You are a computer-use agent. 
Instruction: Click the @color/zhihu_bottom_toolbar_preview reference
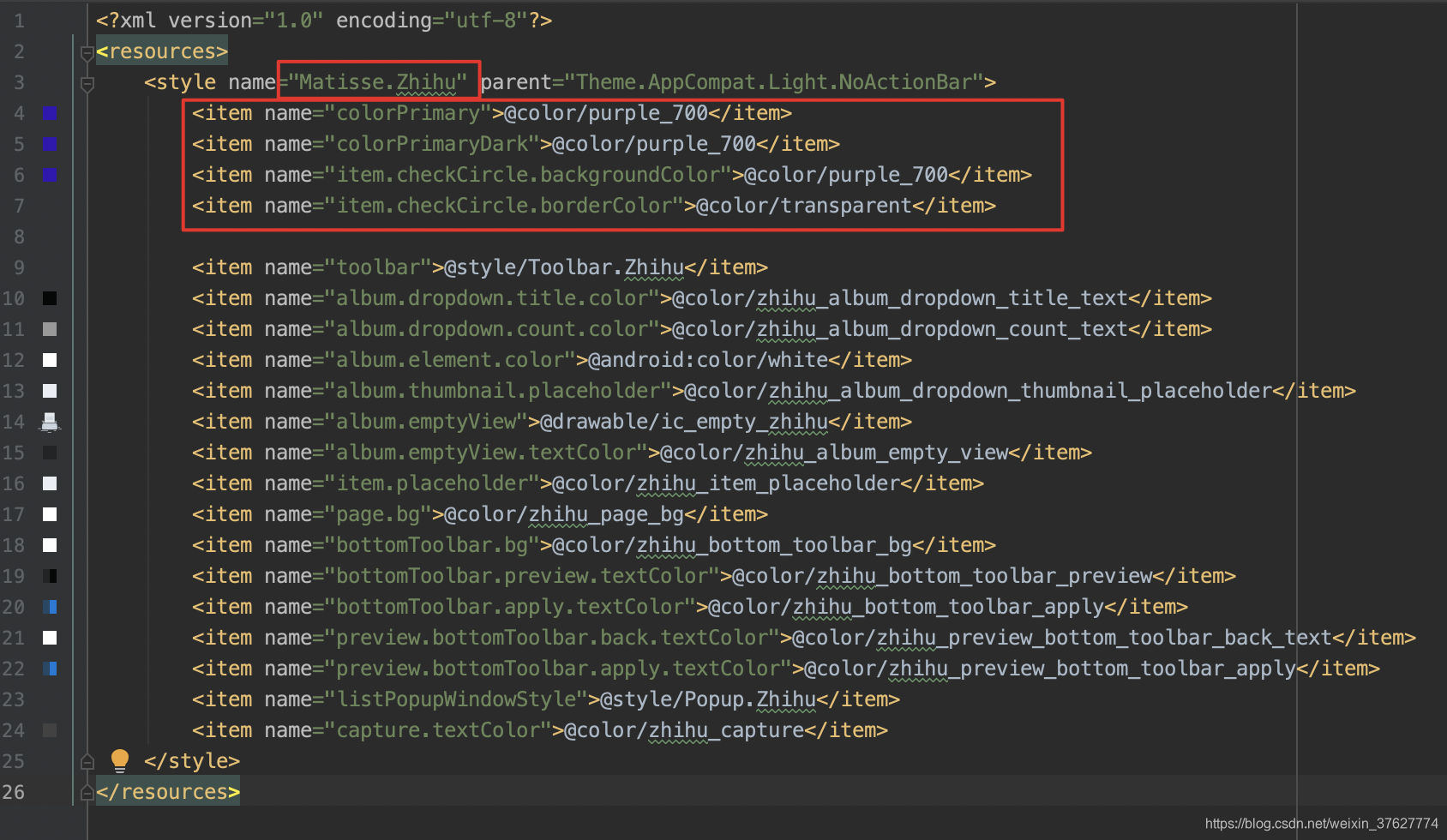tap(942, 576)
